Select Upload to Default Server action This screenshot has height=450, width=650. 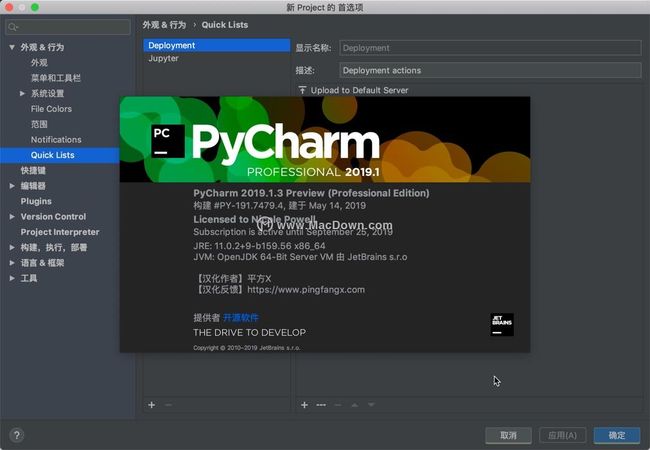359,90
